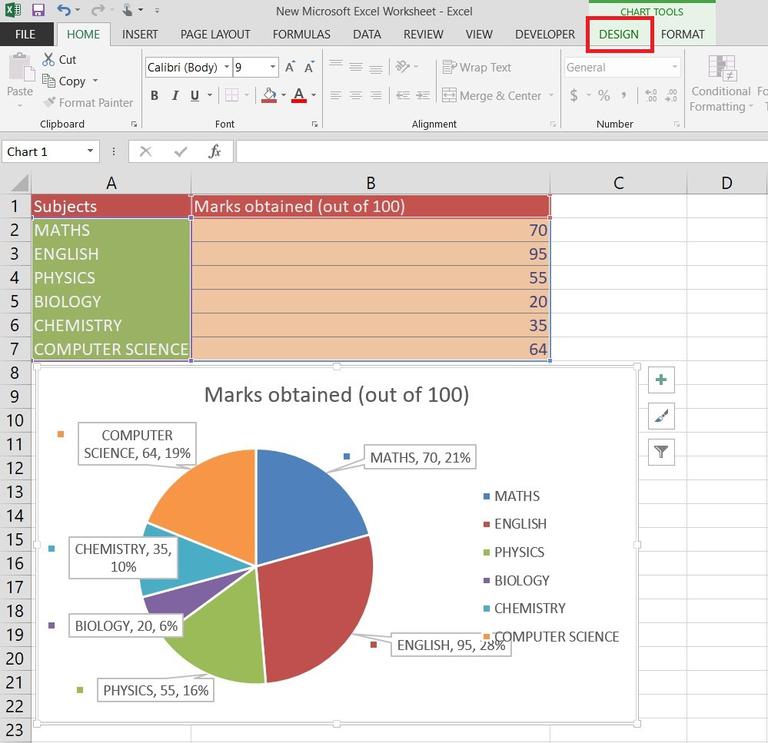Expand the Name Box dropdown arrow
Screen dimensions: 768x743
[90, 152]
